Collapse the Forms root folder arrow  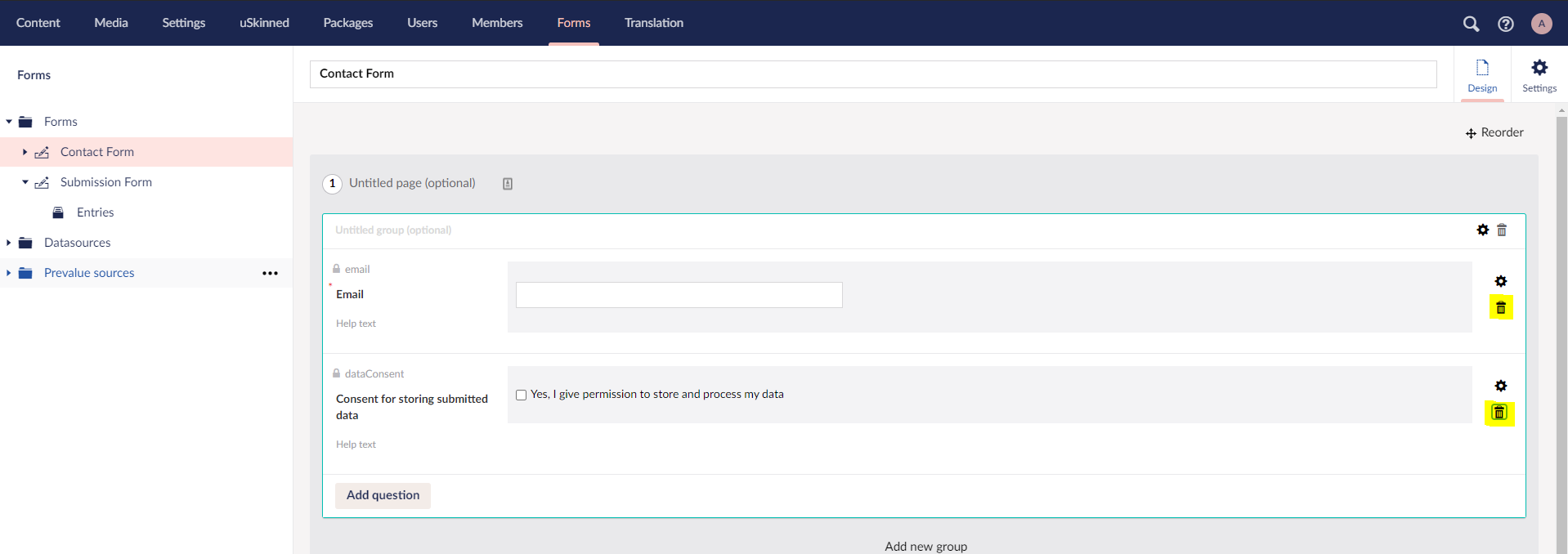9,122
